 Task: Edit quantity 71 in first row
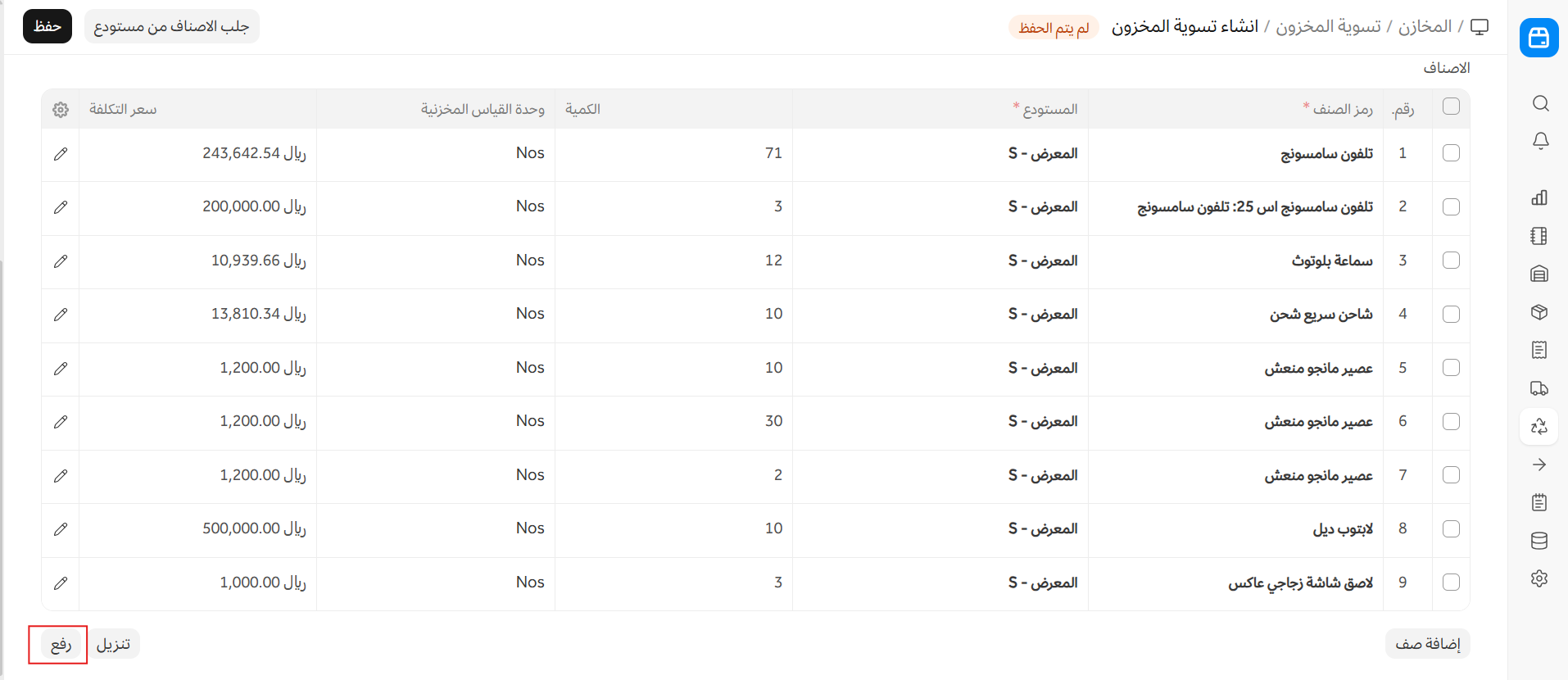[x=673, y=154]
